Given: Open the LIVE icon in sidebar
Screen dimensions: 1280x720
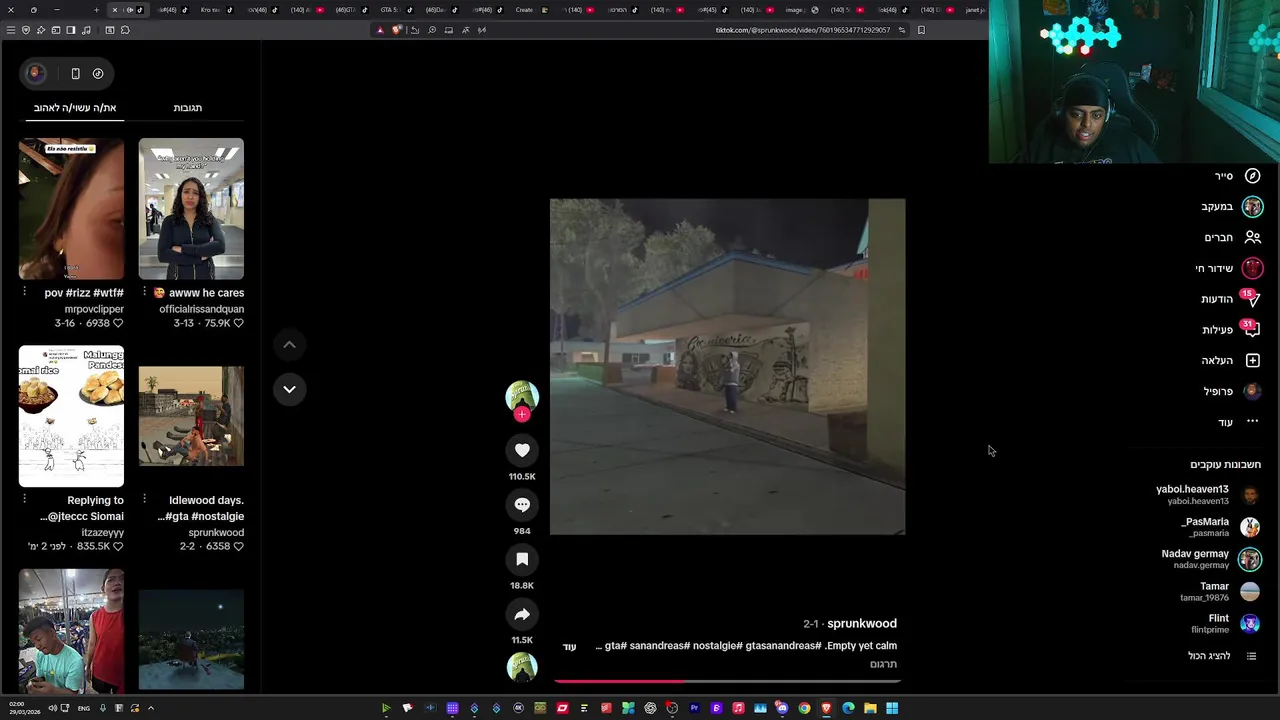Looking at the screenshot, I should click(x=1252, y=268).
